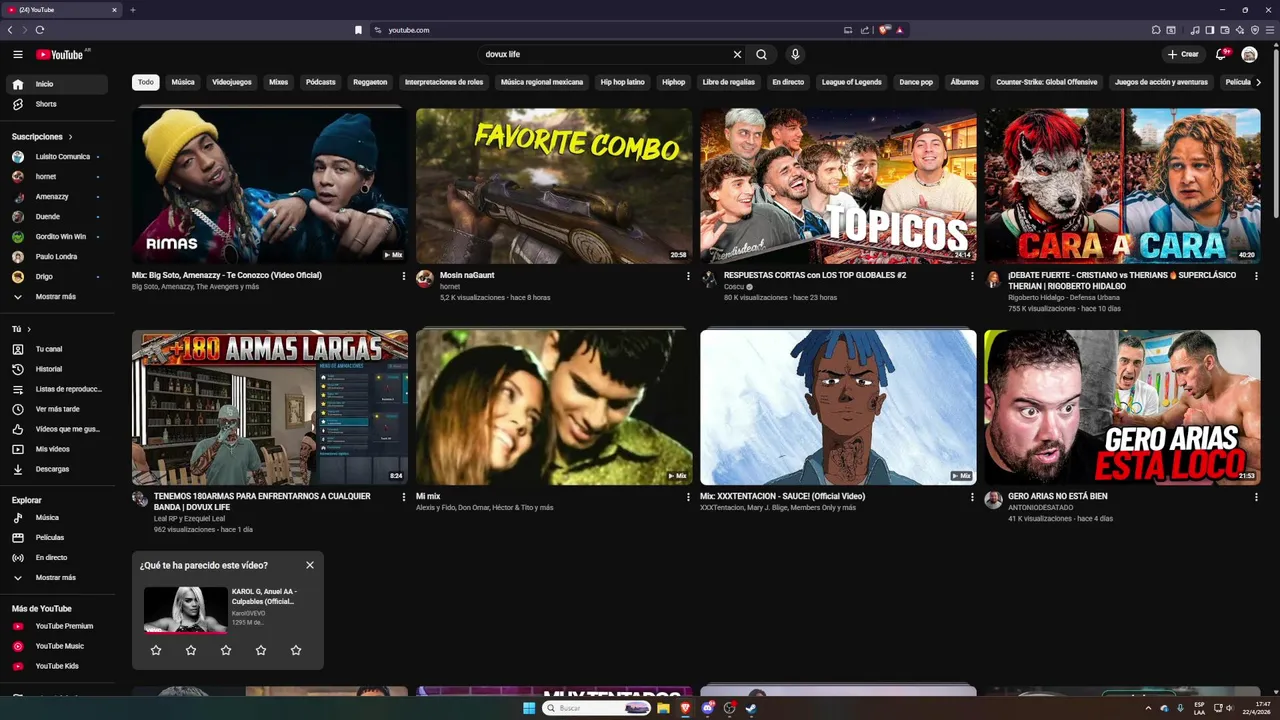Open more options for Mosin naGaunt video
The width and height of the screenshot is (1280, 720).
click(688, 276)
